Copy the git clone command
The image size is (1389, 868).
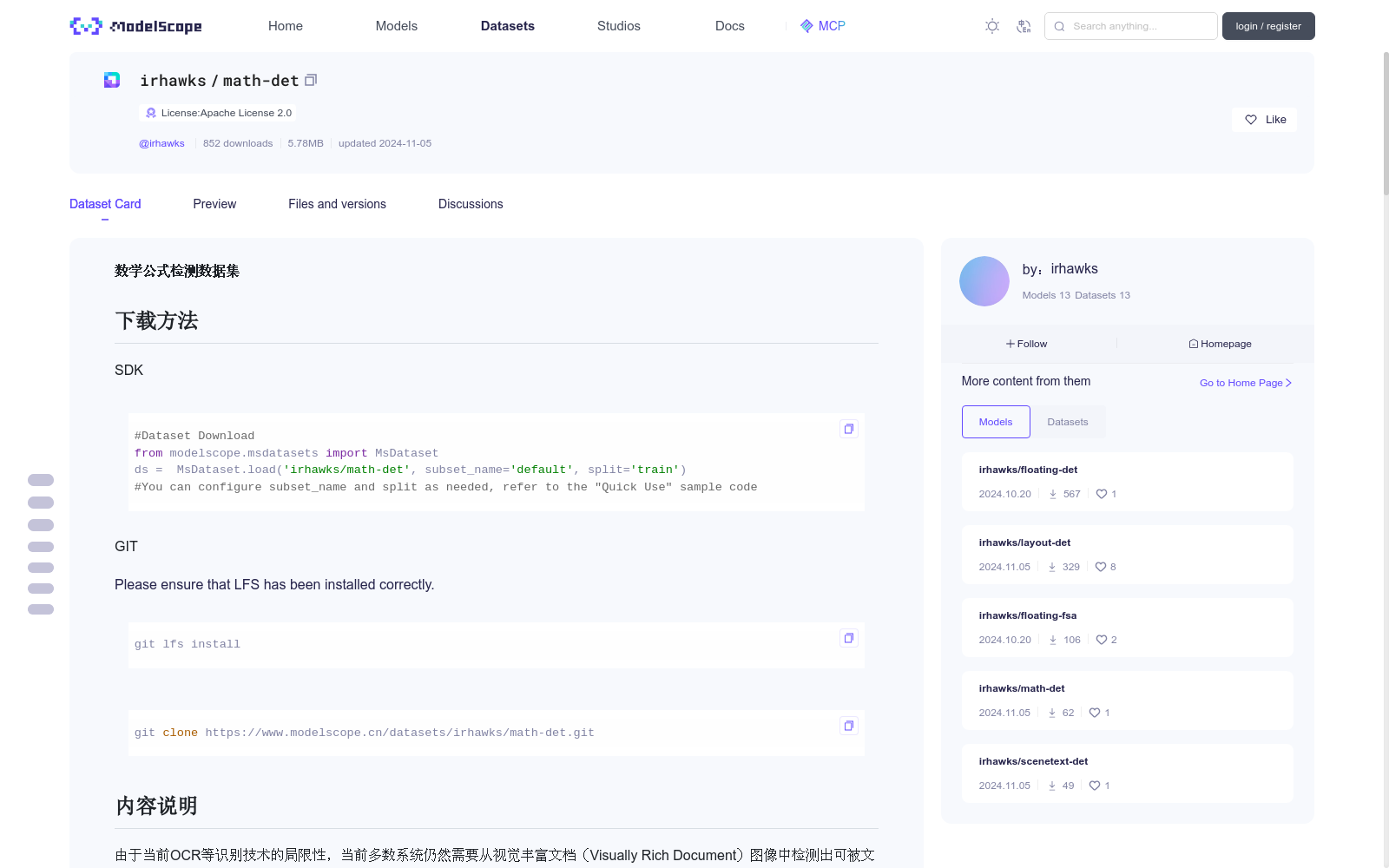click(x=849, y=726)
